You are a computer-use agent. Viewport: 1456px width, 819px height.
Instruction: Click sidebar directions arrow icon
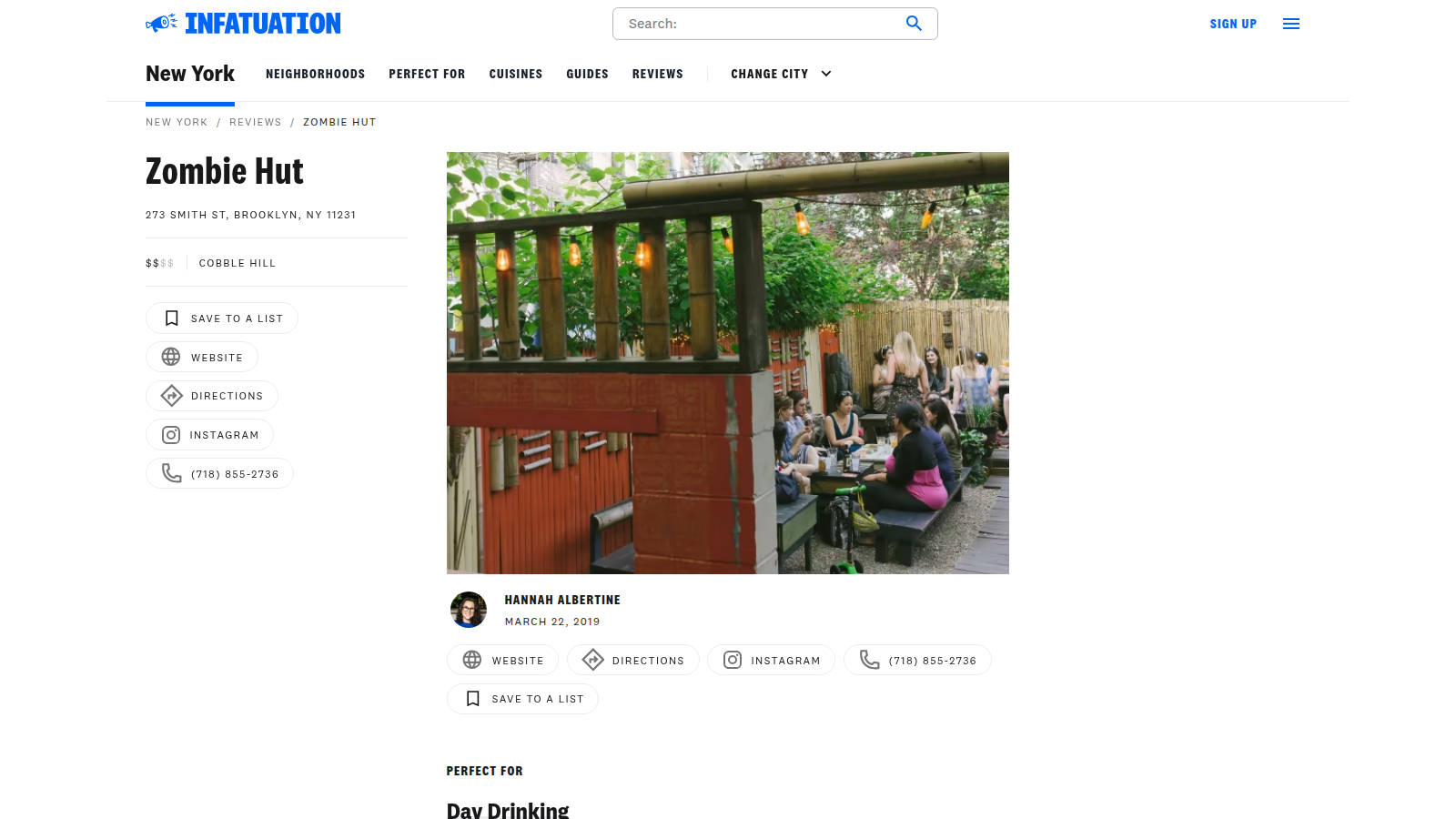coord(171,396)
